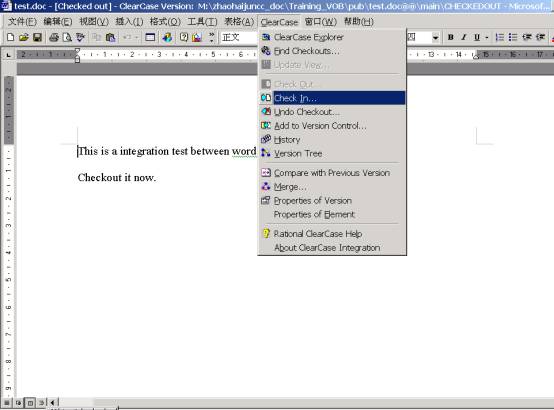The image size is (554, 410).
Task: Switch to Normal view using bottom-left button
Action: (x=7, y=402)
